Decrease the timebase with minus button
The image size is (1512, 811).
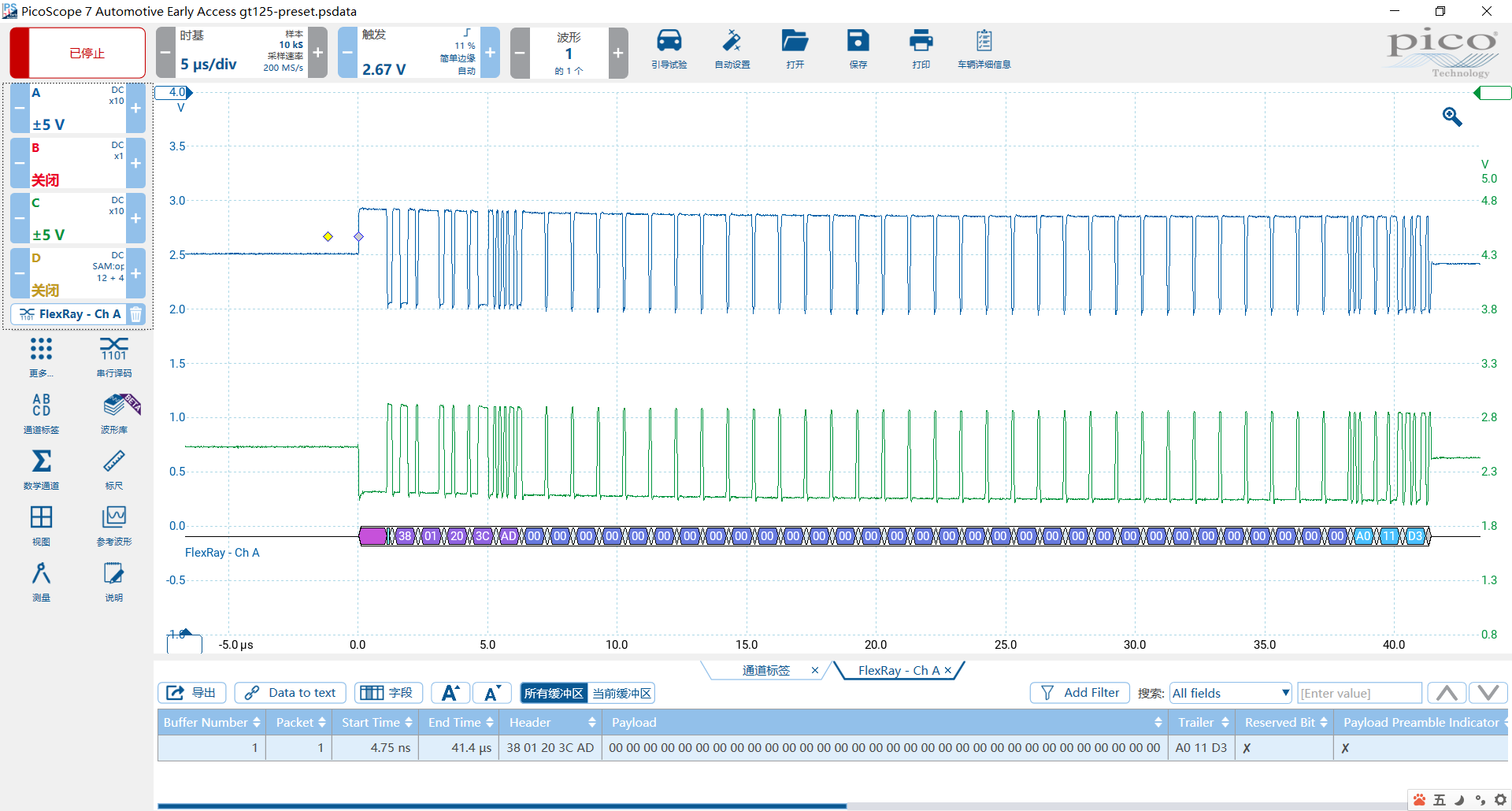[165, 53]
